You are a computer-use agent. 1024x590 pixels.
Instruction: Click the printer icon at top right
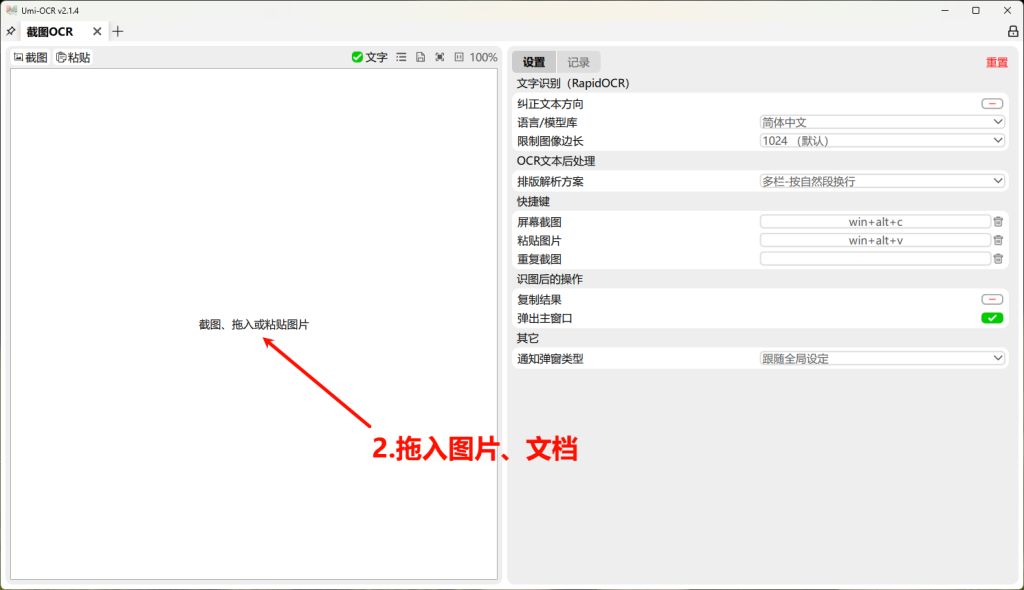(1012, 31)
